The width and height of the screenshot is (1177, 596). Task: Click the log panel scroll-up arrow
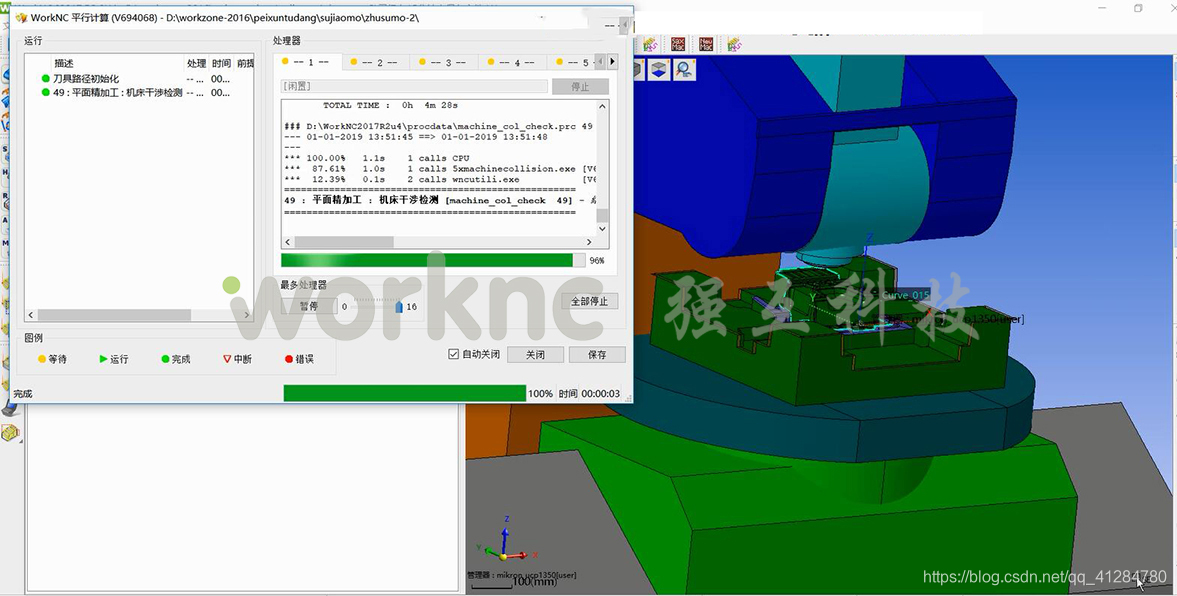[602, 107]
